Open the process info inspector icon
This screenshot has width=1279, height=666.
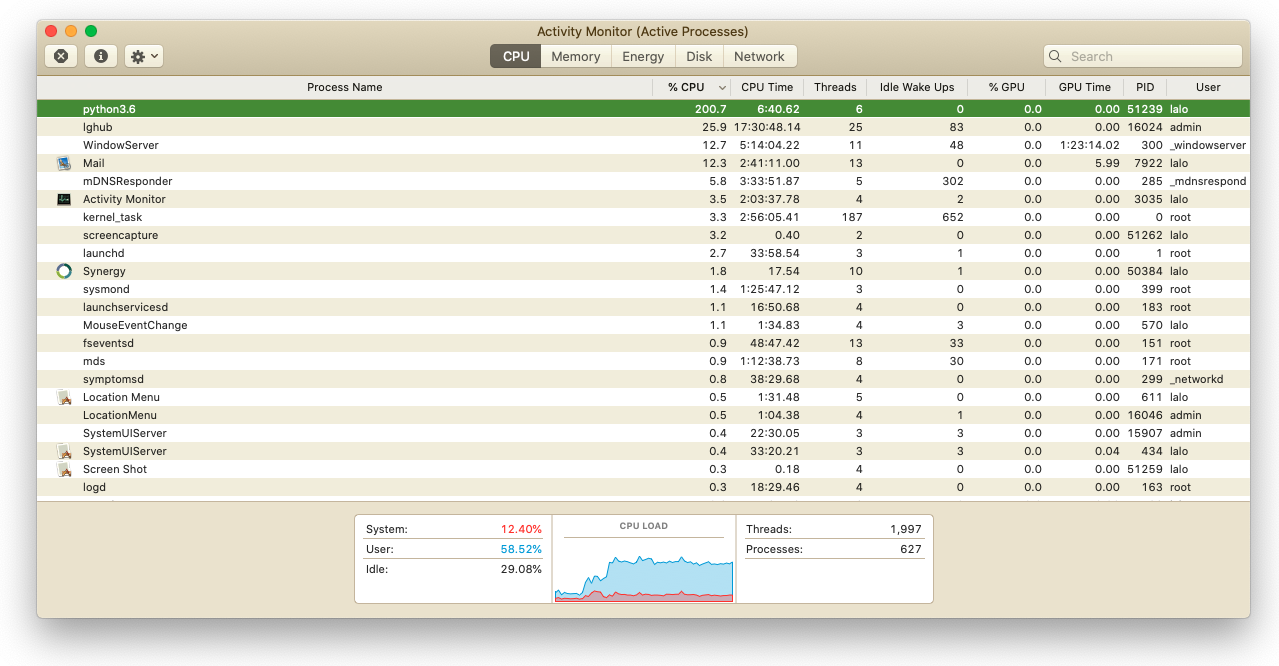[101, 57]
